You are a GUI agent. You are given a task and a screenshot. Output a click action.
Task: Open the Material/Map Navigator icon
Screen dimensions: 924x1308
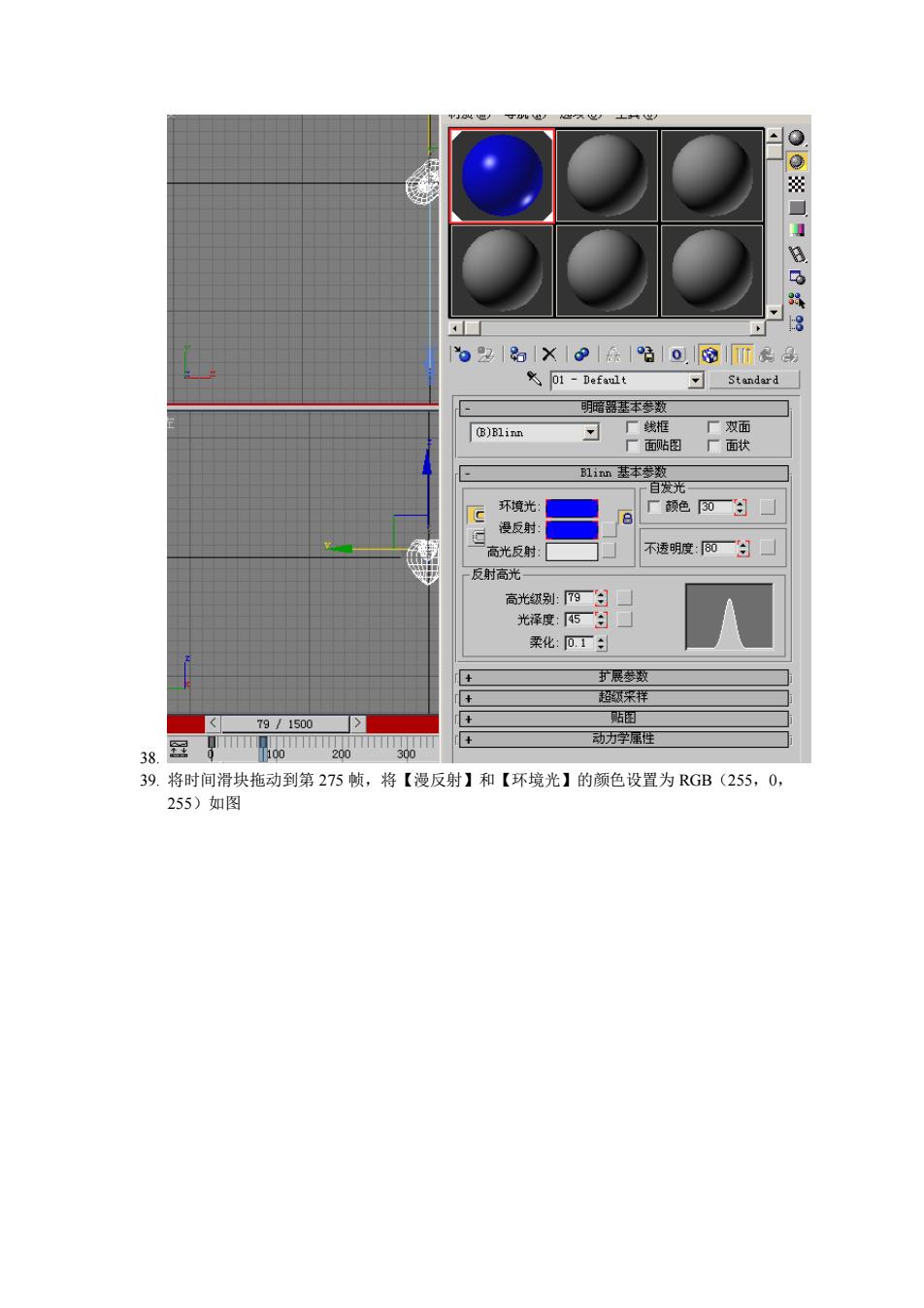pyautogui.click(x=797, y=323)
